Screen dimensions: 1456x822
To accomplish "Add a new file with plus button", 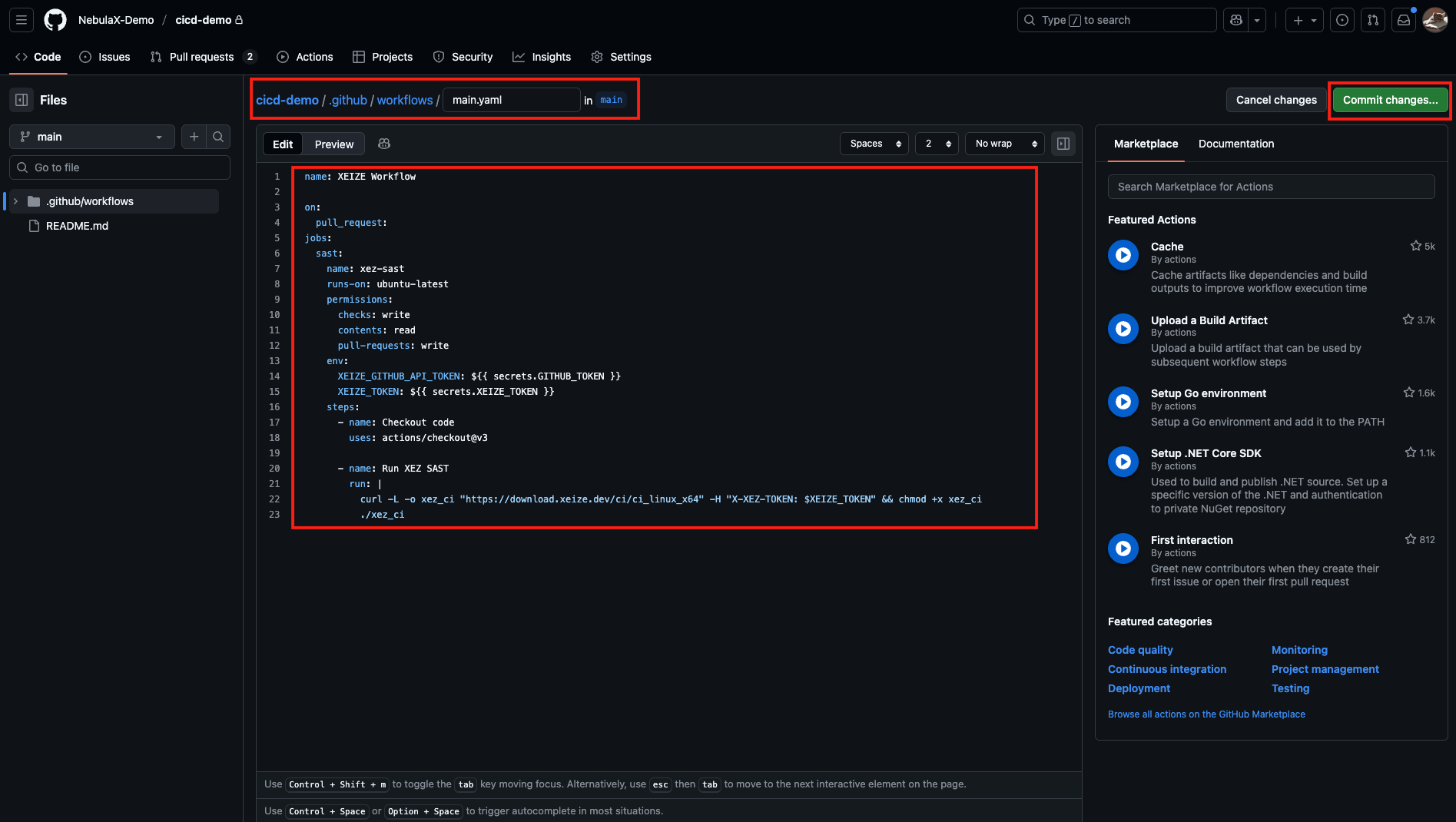I will pyautogui.click(x=194, y=137).
